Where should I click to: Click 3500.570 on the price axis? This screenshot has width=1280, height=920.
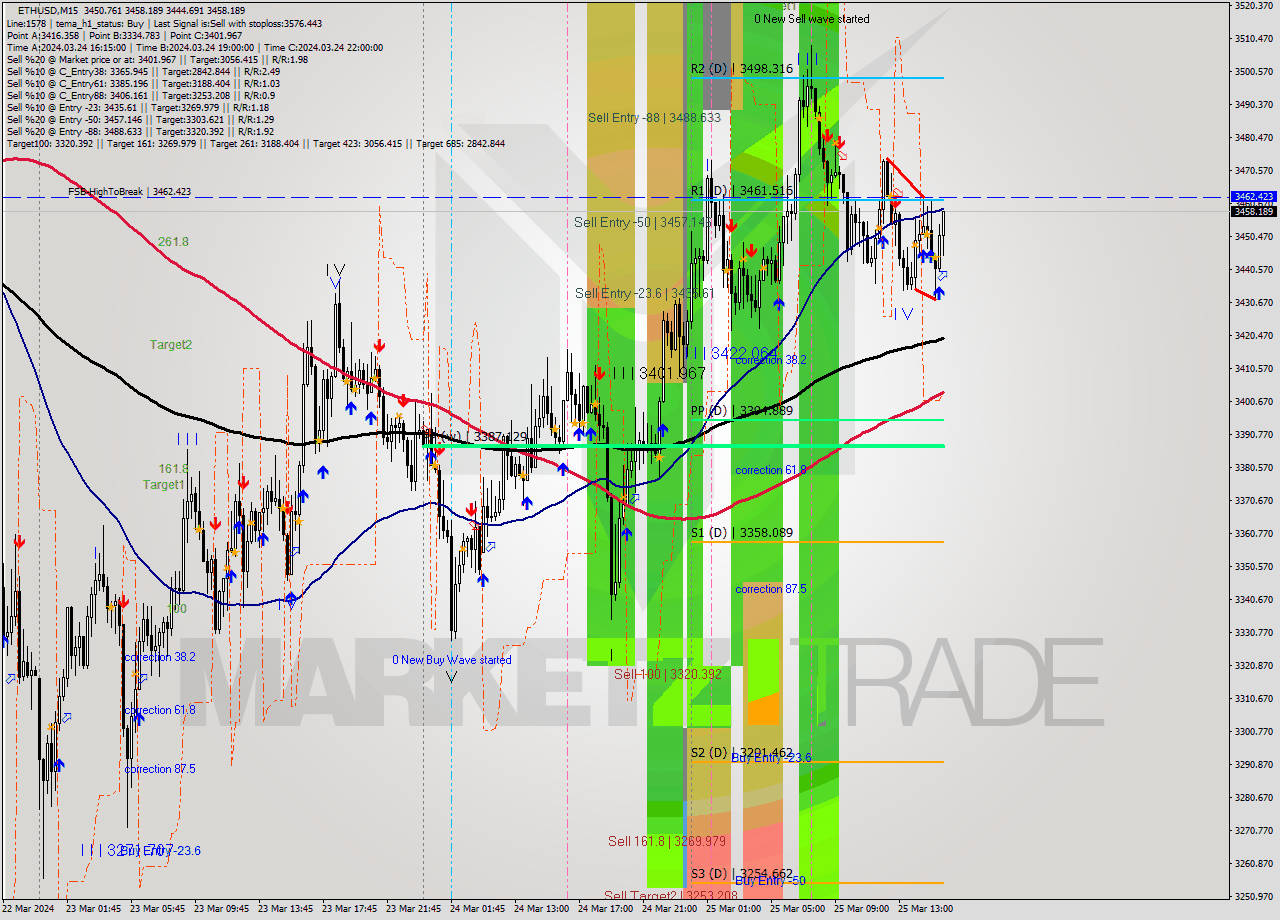point(1253,72)
